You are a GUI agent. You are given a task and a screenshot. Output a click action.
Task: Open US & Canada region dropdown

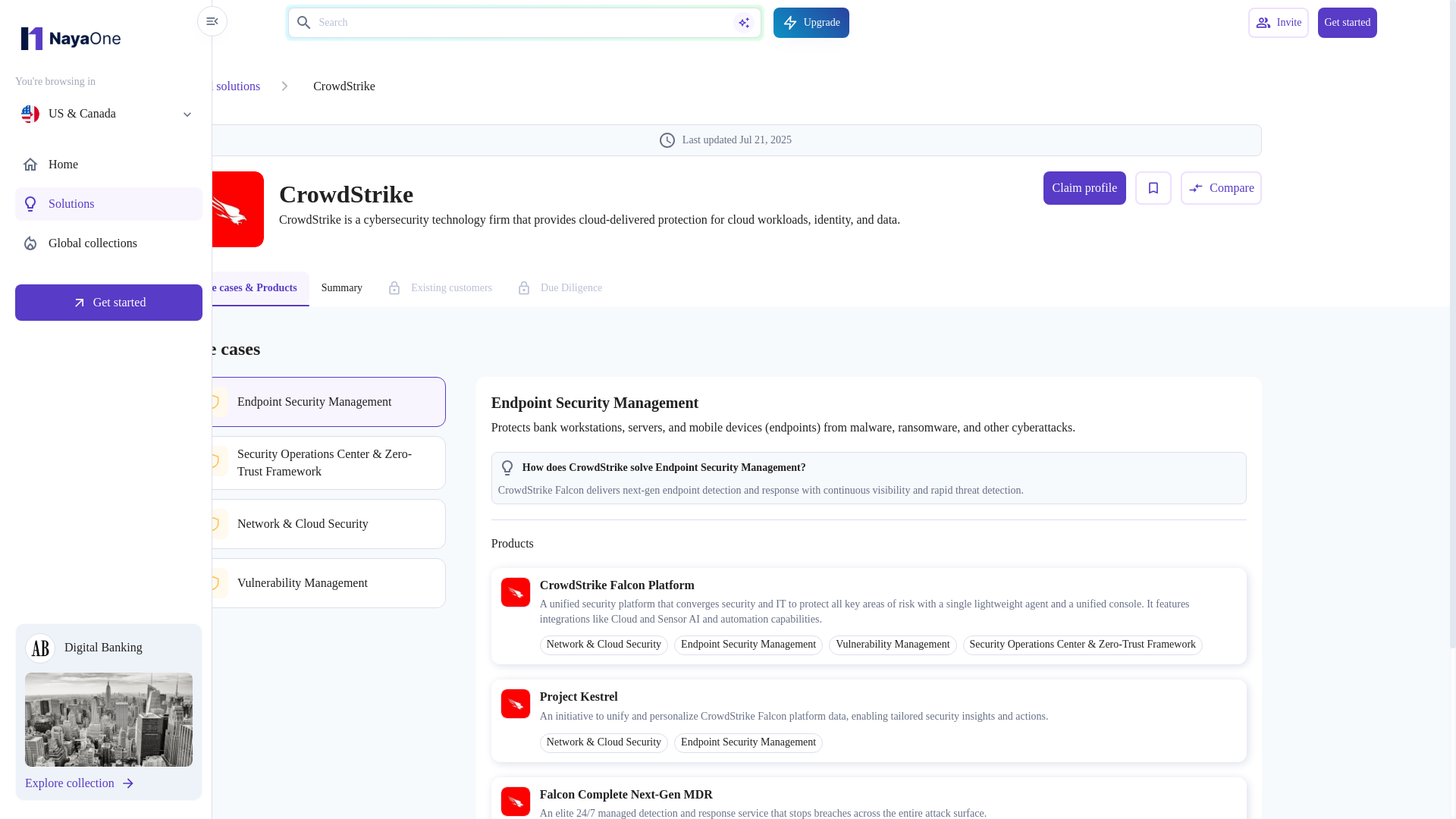pos(108,114)
